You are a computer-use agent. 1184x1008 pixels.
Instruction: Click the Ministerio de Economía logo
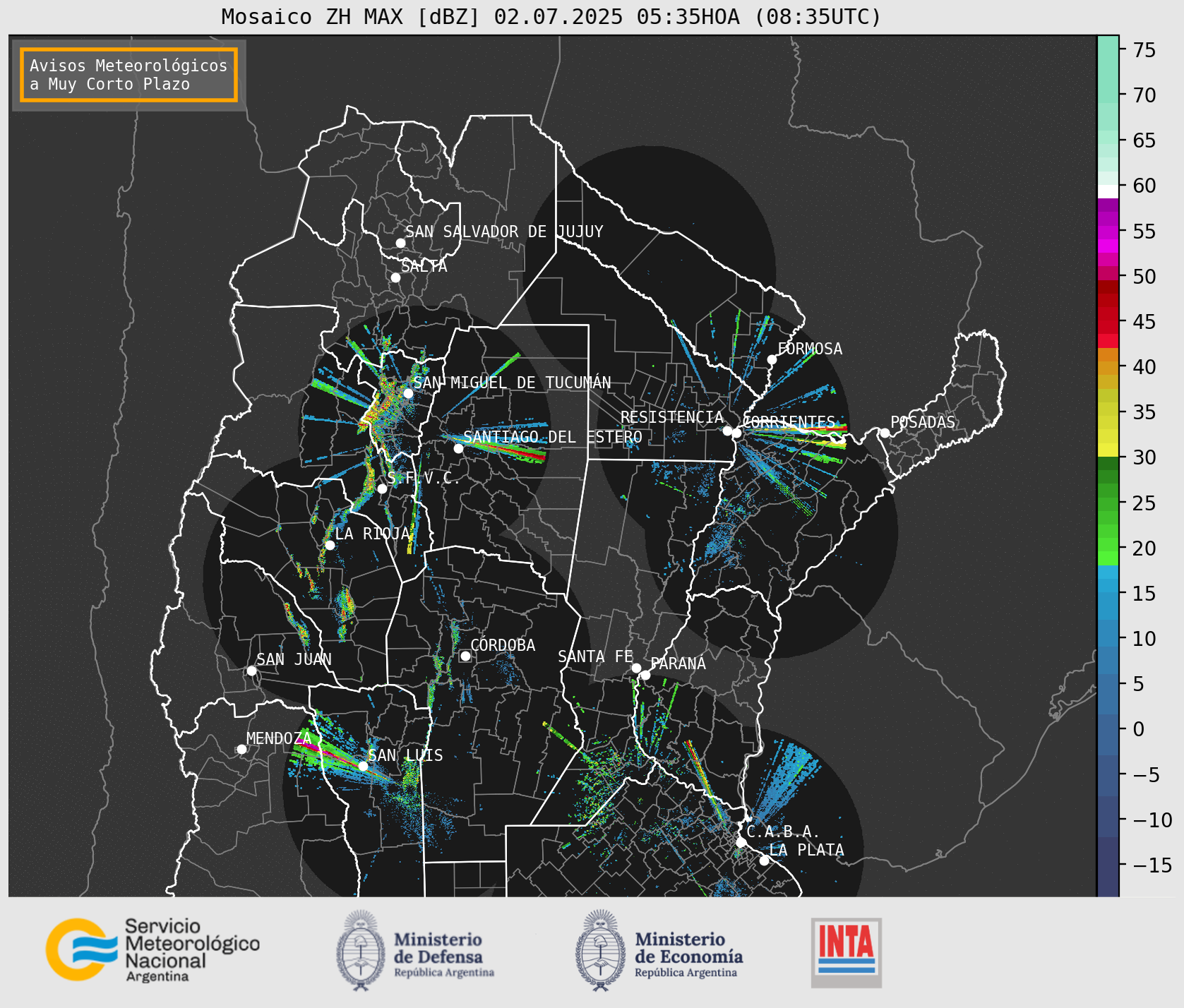pos(659,950)
